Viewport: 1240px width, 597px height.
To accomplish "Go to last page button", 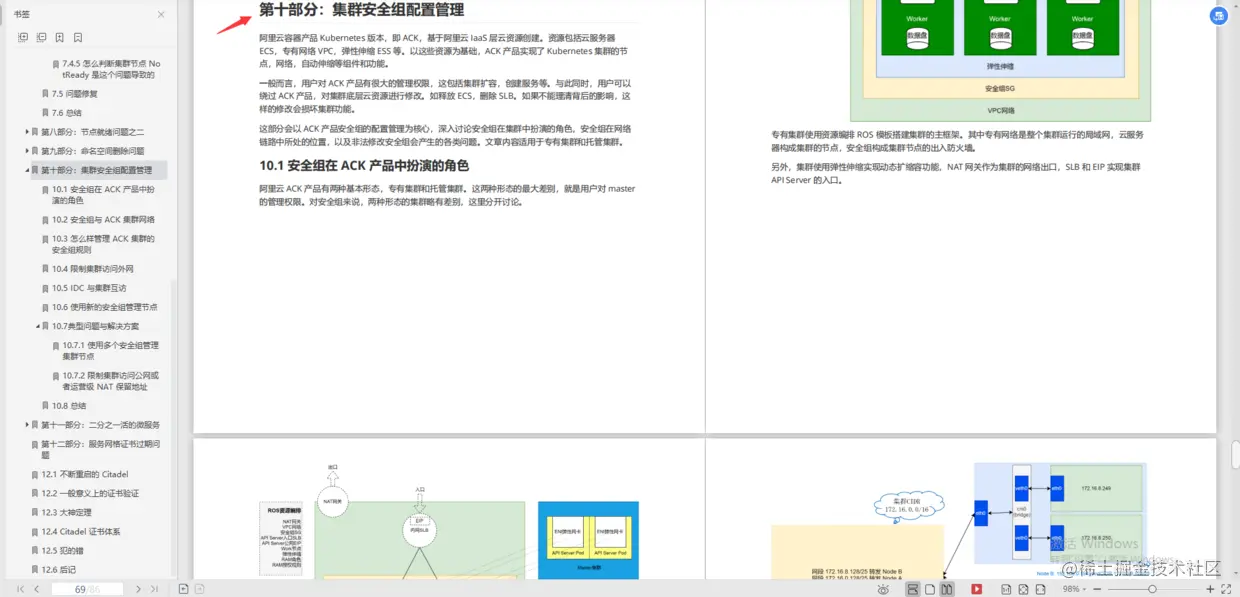I will pyautogui.click(x=154, y=589).
